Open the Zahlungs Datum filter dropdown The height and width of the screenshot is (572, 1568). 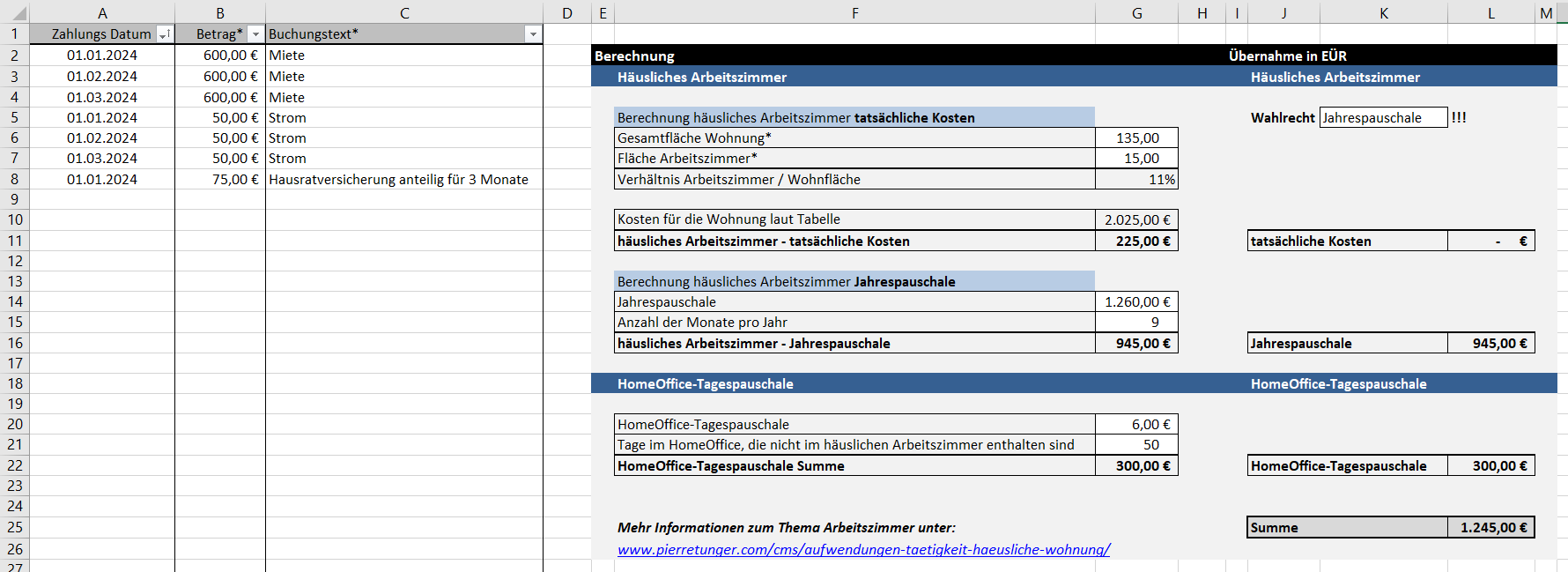pos(164,34)
